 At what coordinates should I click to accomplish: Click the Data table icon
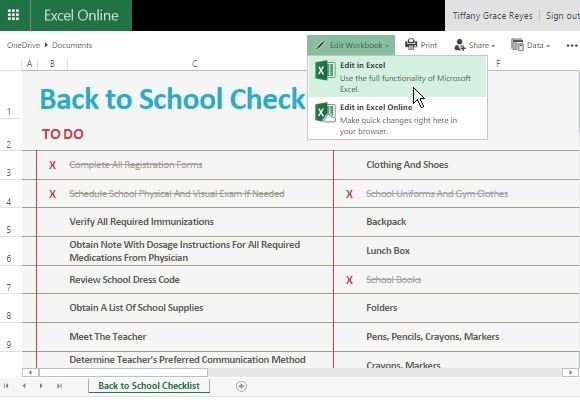pyautogui.click(x=517, y=45)
